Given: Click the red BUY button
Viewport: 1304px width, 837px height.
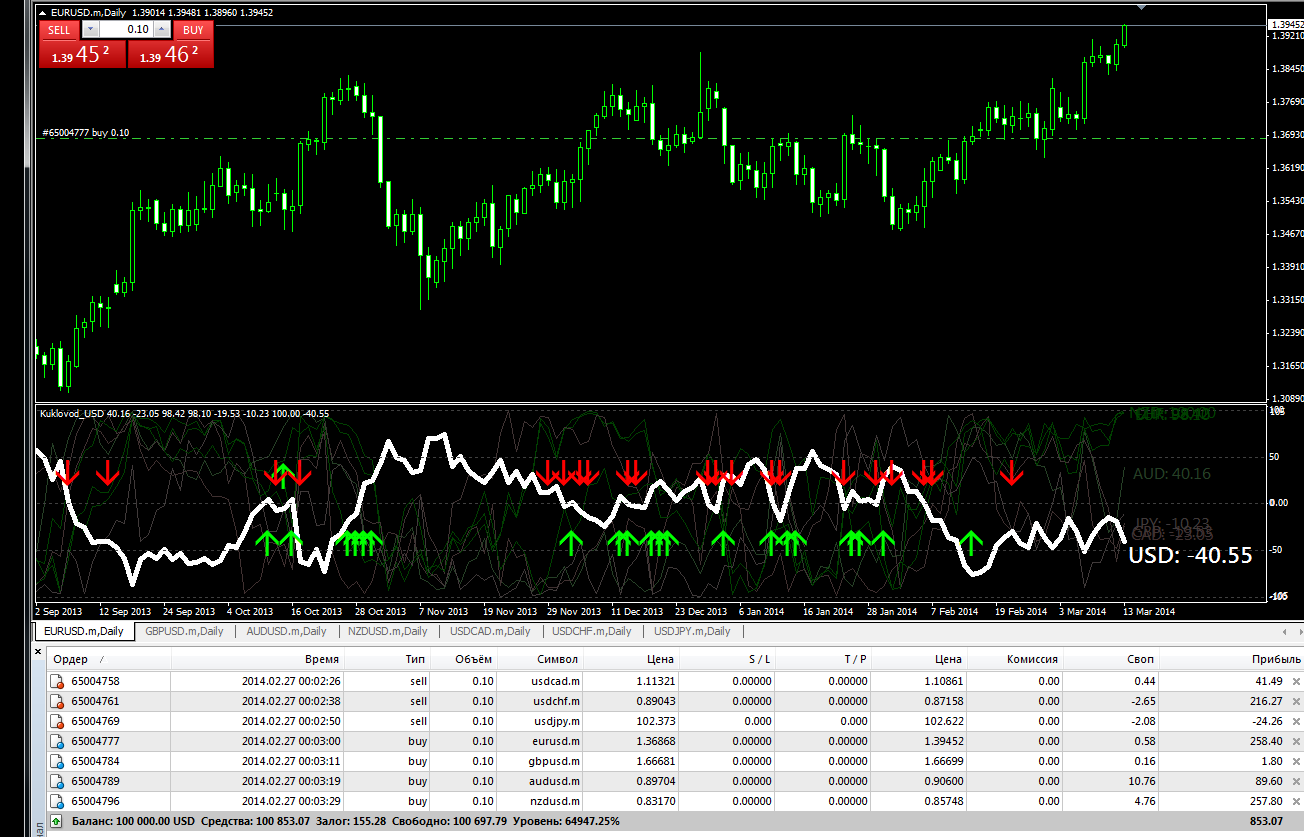Looking at the screenshot, I should click(x=193, y=30).
